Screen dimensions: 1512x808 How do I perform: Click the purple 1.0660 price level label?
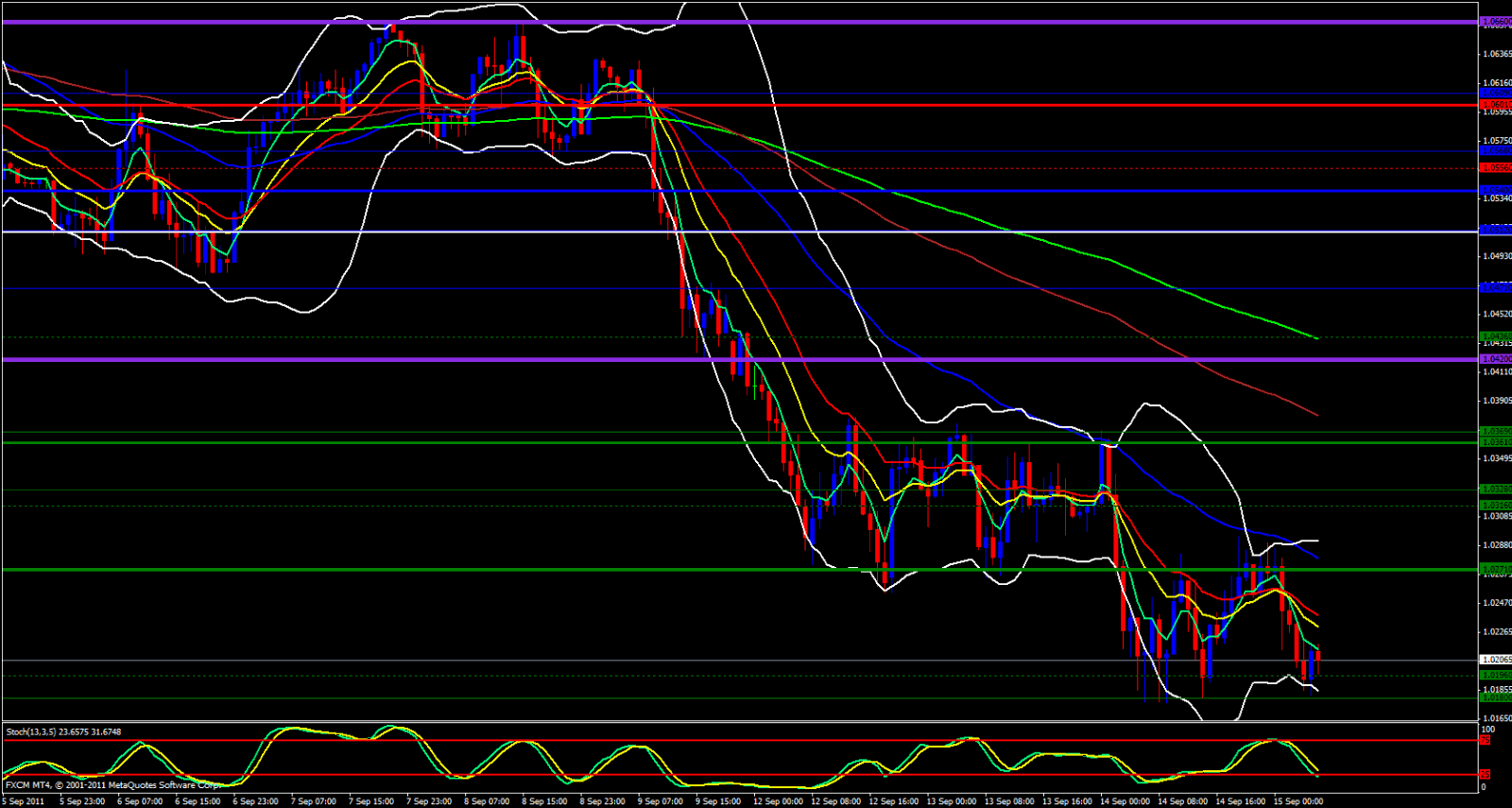pos(1495,22)
